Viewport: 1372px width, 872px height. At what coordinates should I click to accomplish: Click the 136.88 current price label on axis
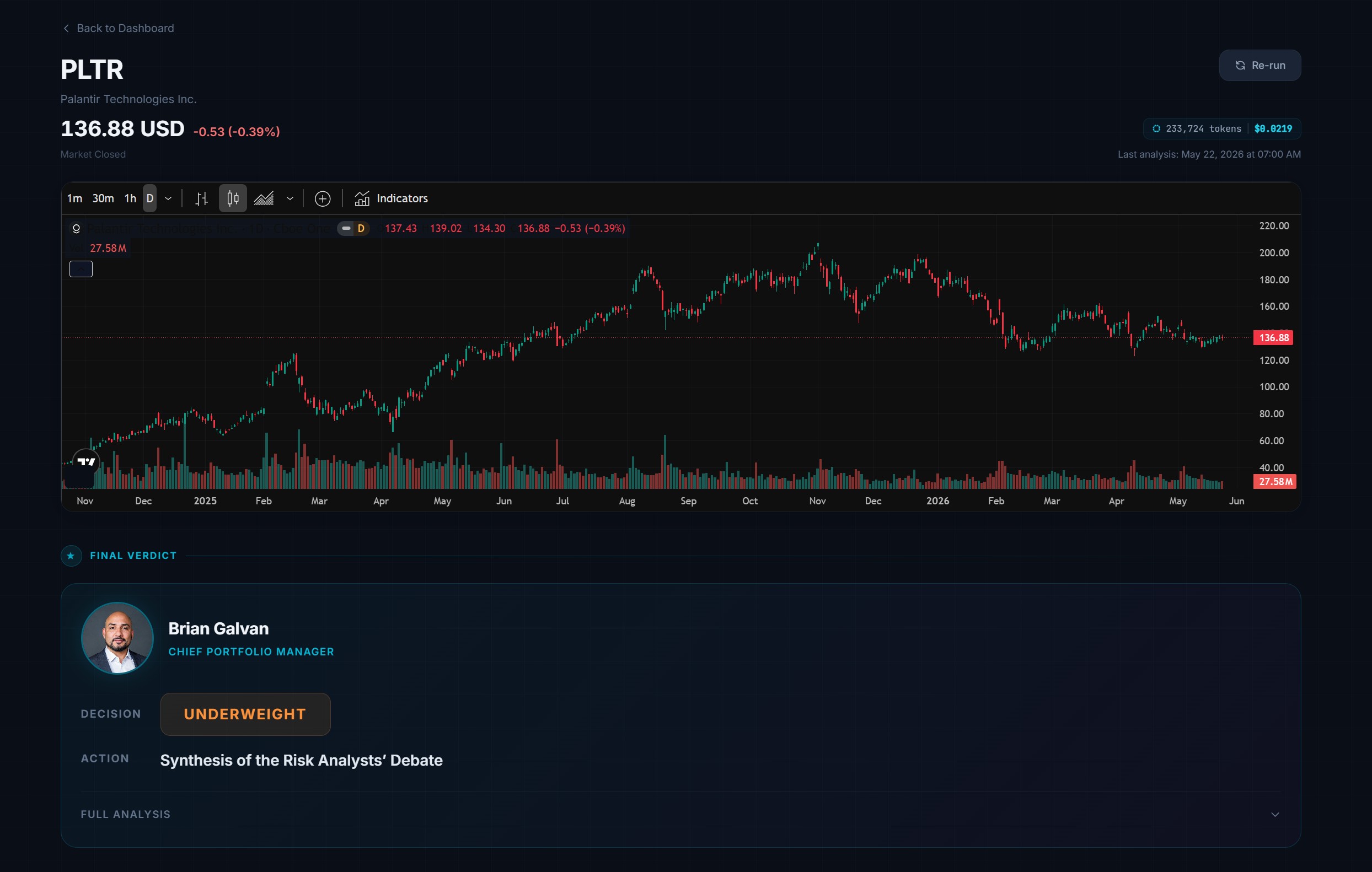point(1273,338)
